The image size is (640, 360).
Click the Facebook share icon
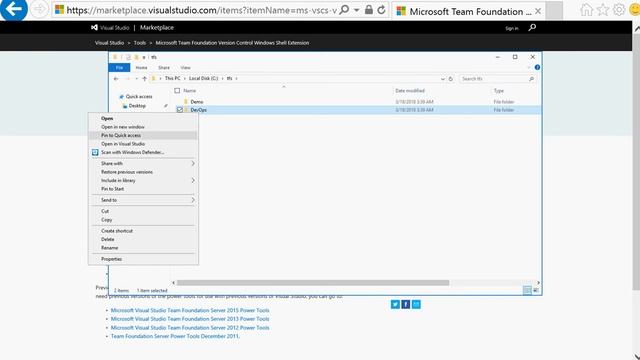coord(406,304)
